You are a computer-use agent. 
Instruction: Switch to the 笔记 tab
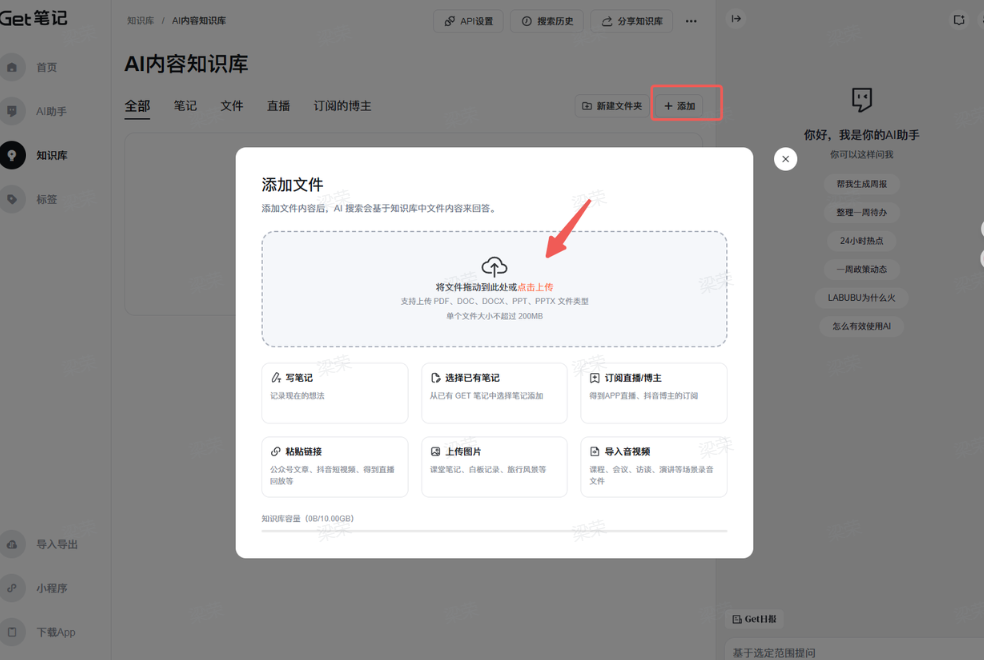coord(185,106)
